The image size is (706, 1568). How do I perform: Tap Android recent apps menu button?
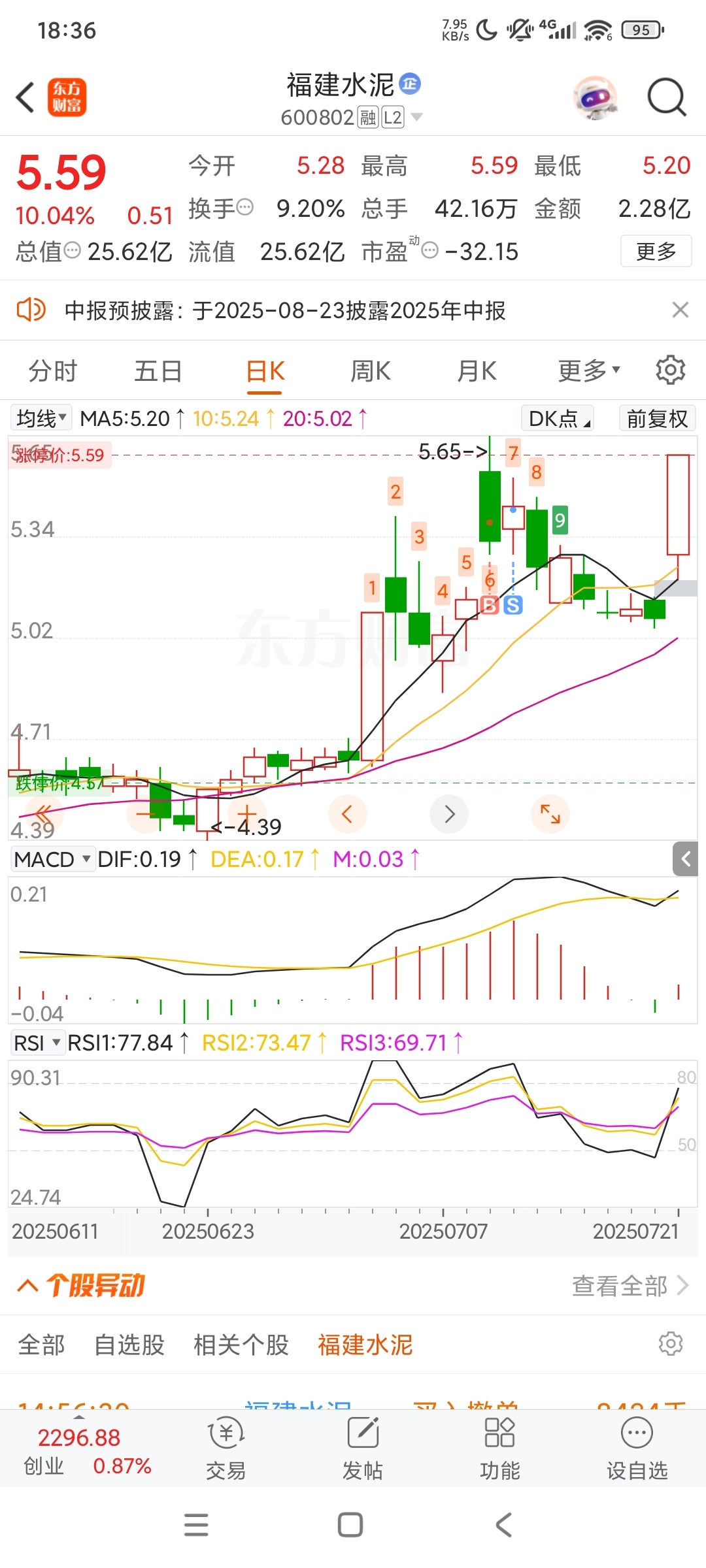click(x=196, y=1525)
